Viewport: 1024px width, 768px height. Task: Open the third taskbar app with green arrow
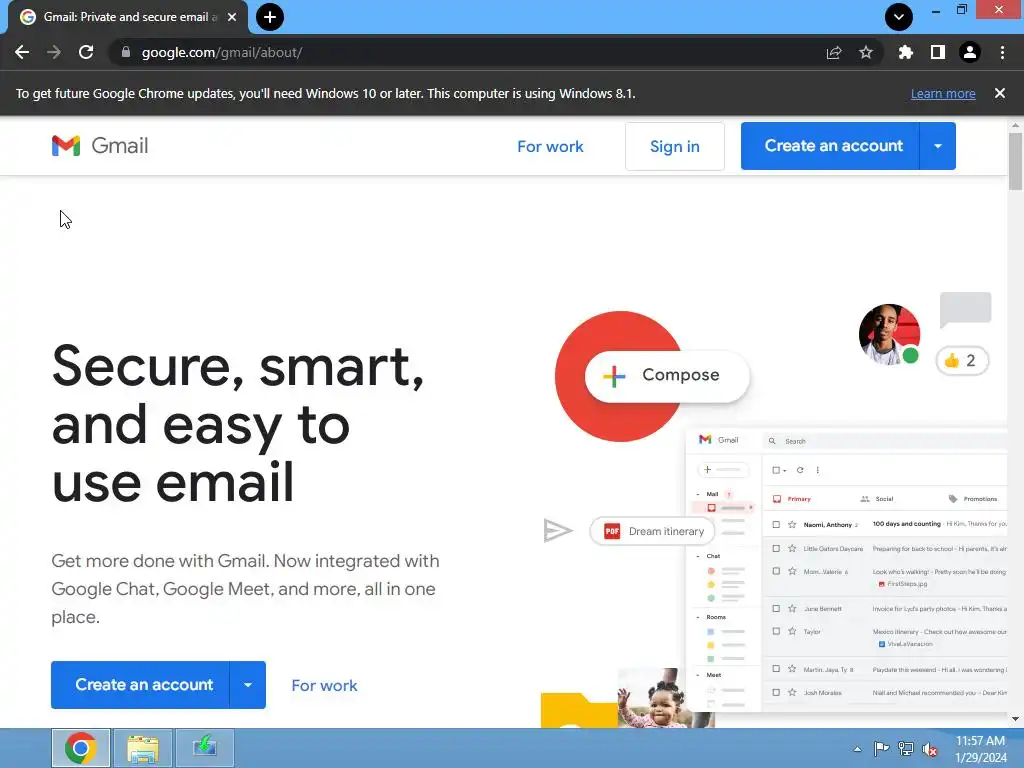click(205, 748)
